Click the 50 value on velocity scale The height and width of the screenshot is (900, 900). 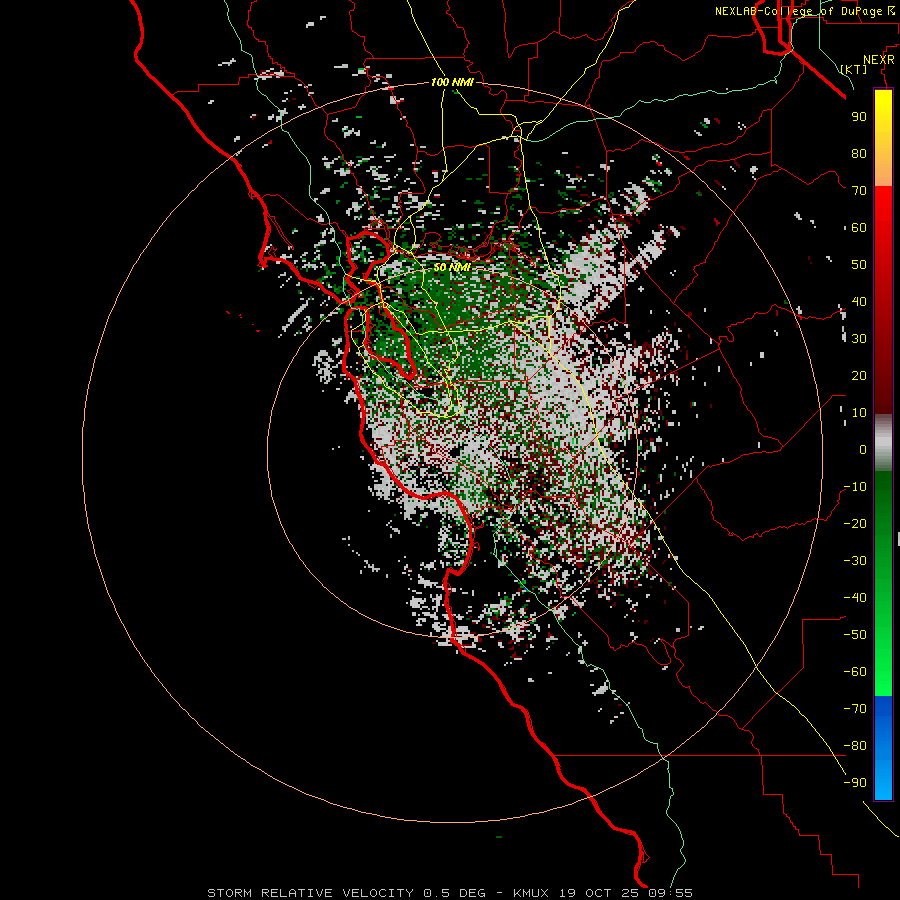click(x=859, y=265)
